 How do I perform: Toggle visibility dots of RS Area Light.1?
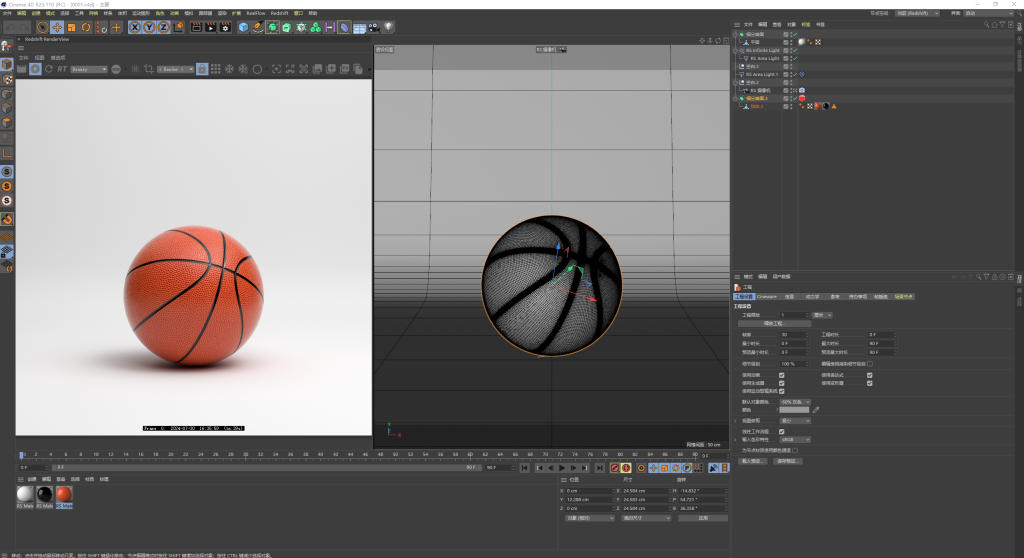point(791,74)
